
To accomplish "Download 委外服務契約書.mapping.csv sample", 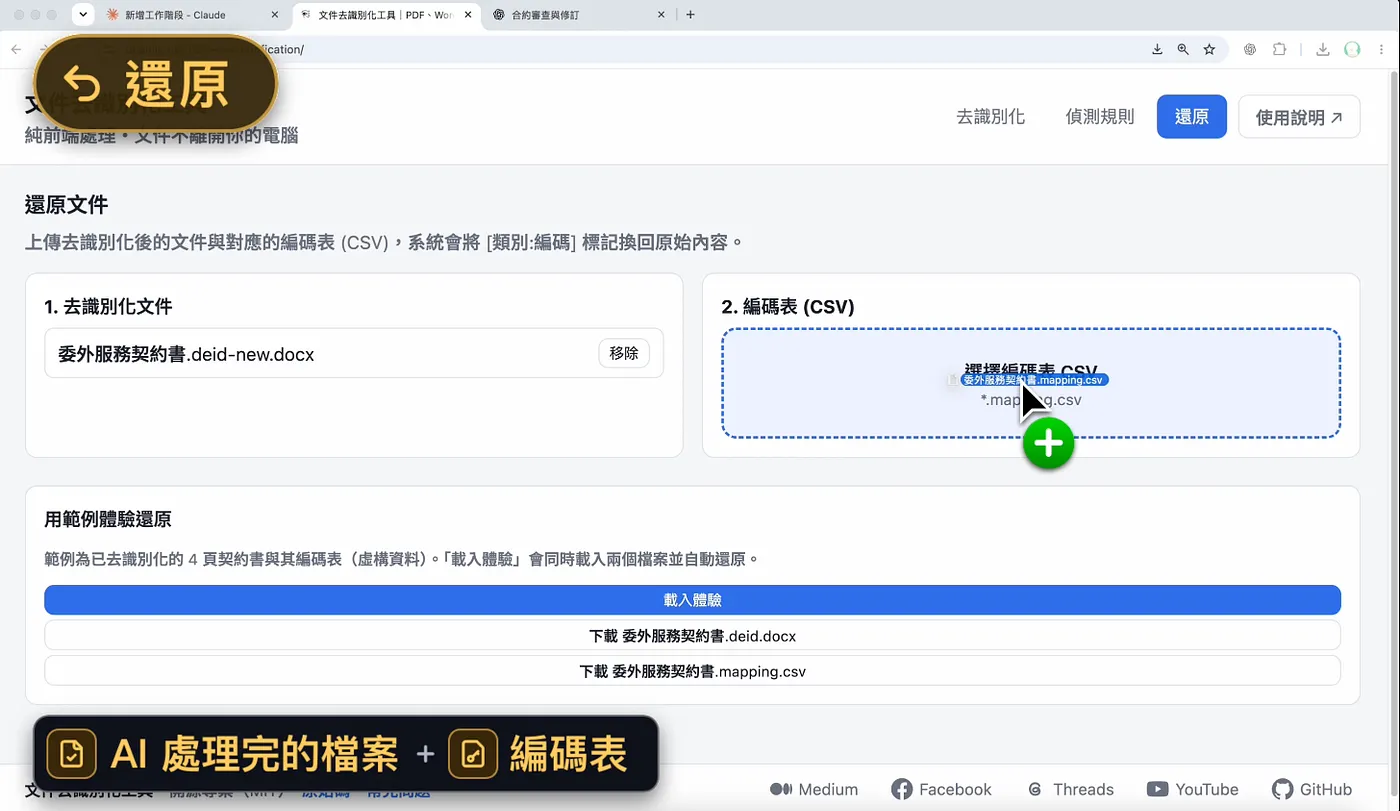I will pos(692,671).
